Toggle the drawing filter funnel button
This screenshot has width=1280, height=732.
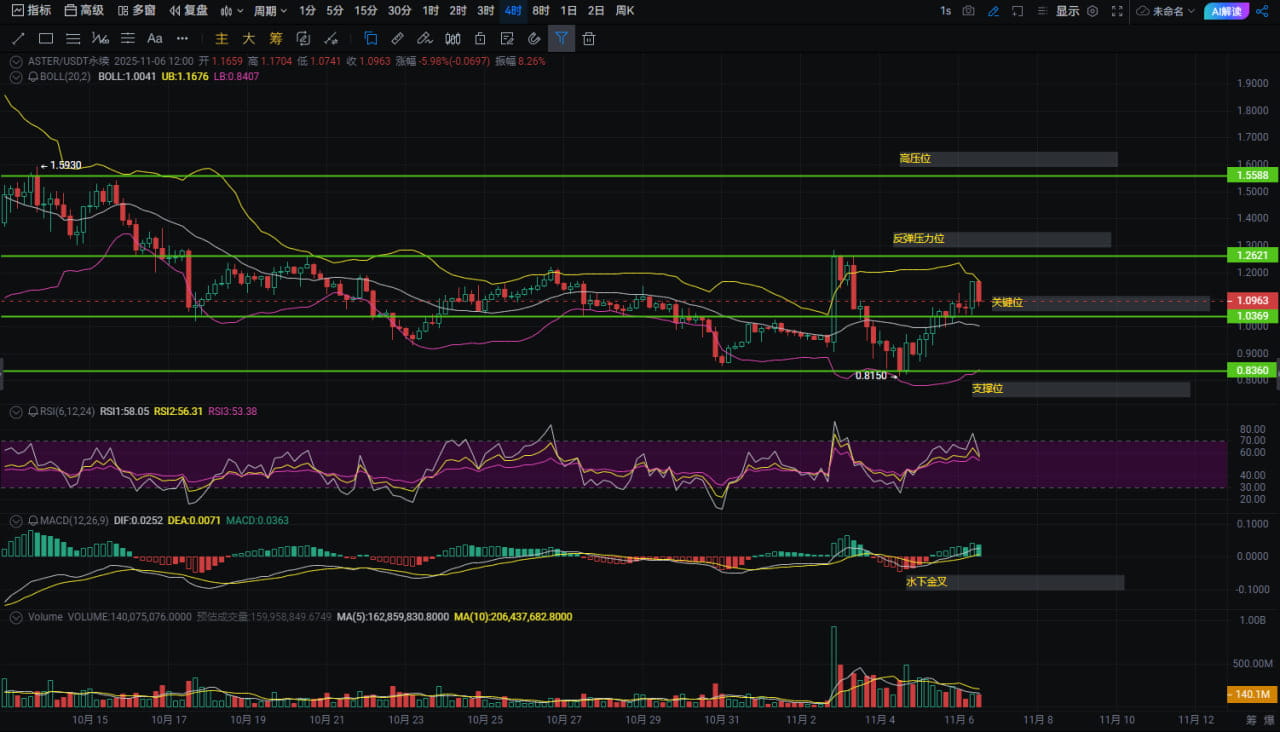pos(561,39)
